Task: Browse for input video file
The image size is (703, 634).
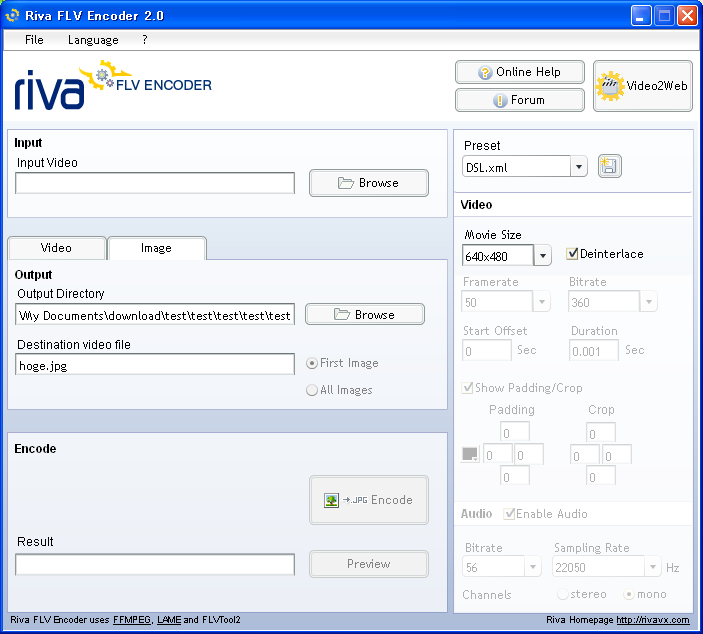Action: coord(369,183)
